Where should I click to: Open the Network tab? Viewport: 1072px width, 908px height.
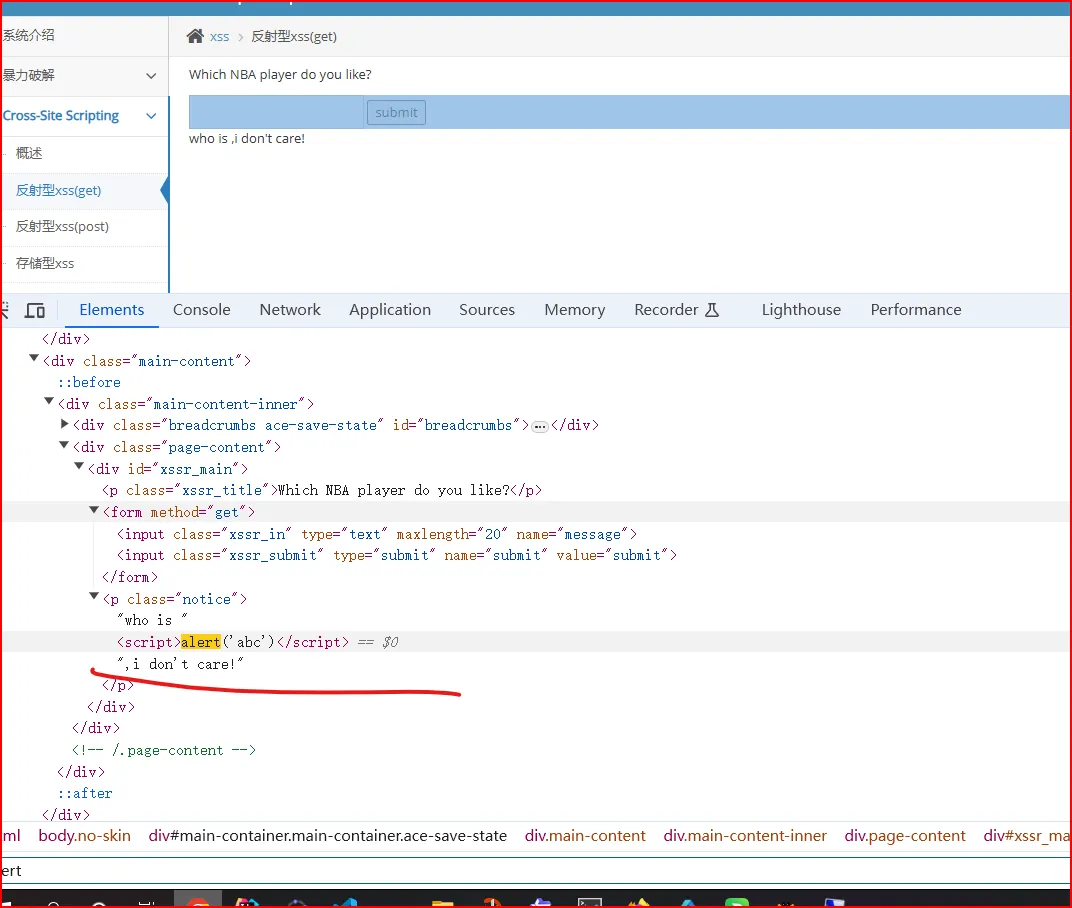click(x=290, y=310)
